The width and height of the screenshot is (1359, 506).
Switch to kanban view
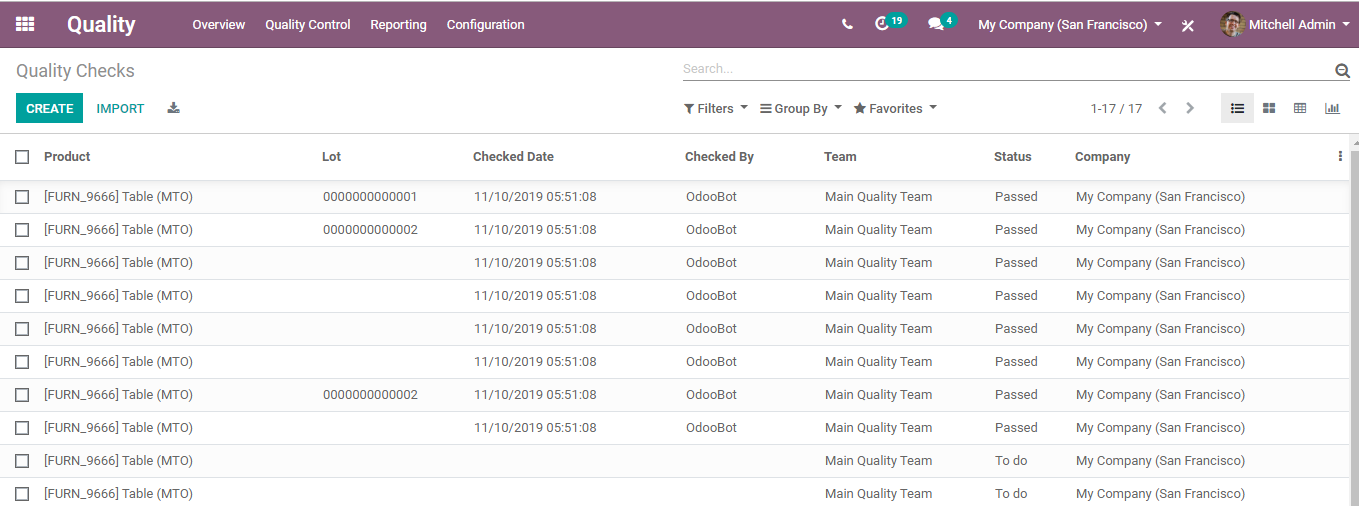click(x=1269, y=108)
